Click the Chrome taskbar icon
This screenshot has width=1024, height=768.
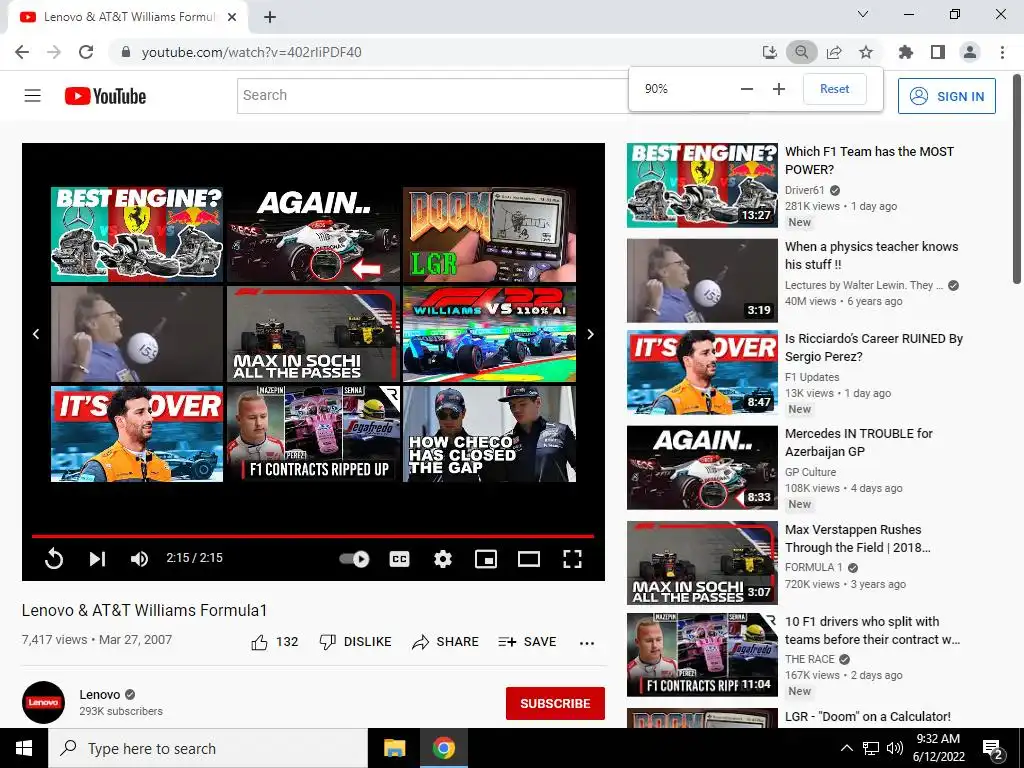pos(443,748)
